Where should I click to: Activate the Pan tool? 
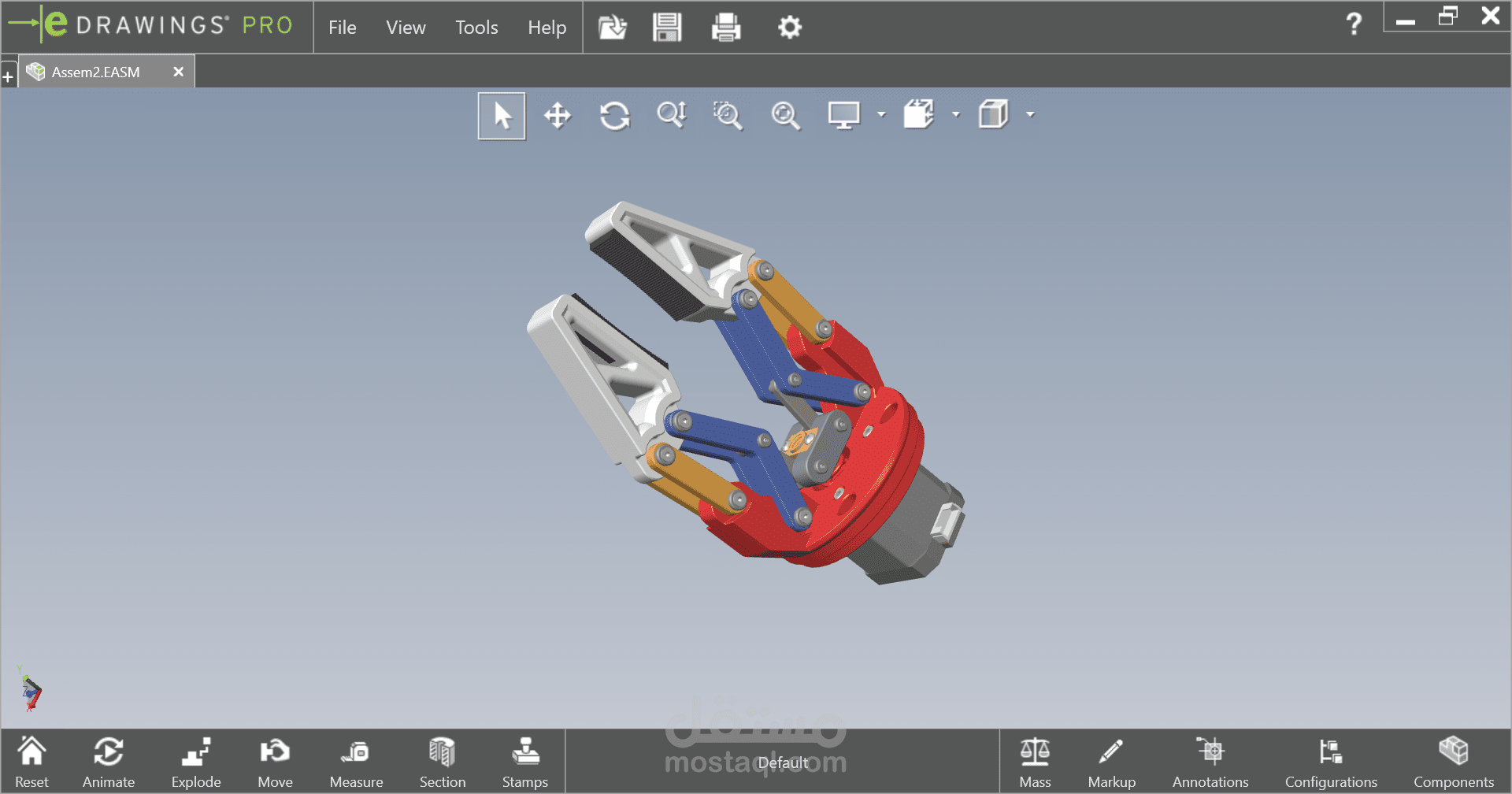(558, 116)
